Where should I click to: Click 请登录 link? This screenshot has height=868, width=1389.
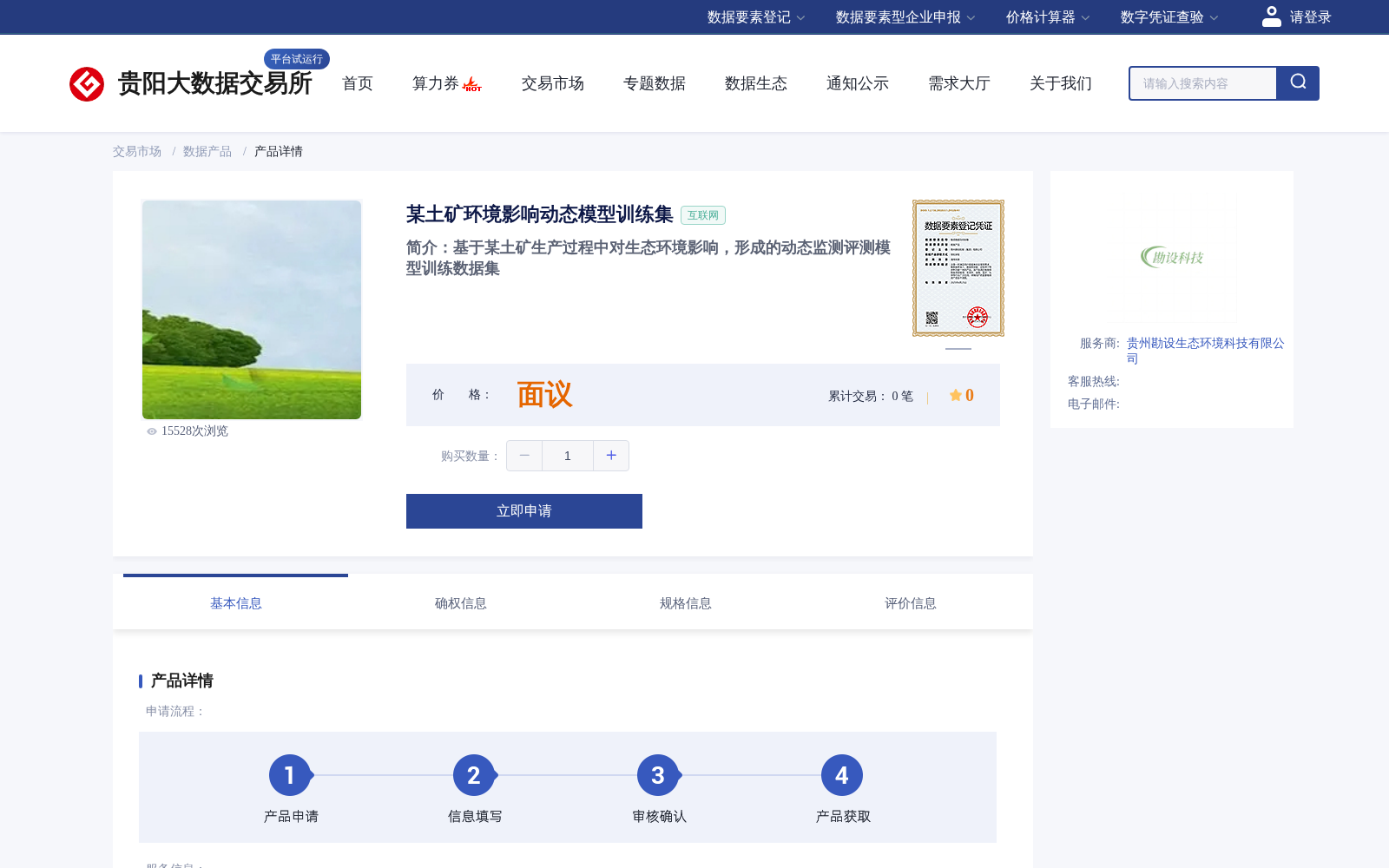point(1310,17)
